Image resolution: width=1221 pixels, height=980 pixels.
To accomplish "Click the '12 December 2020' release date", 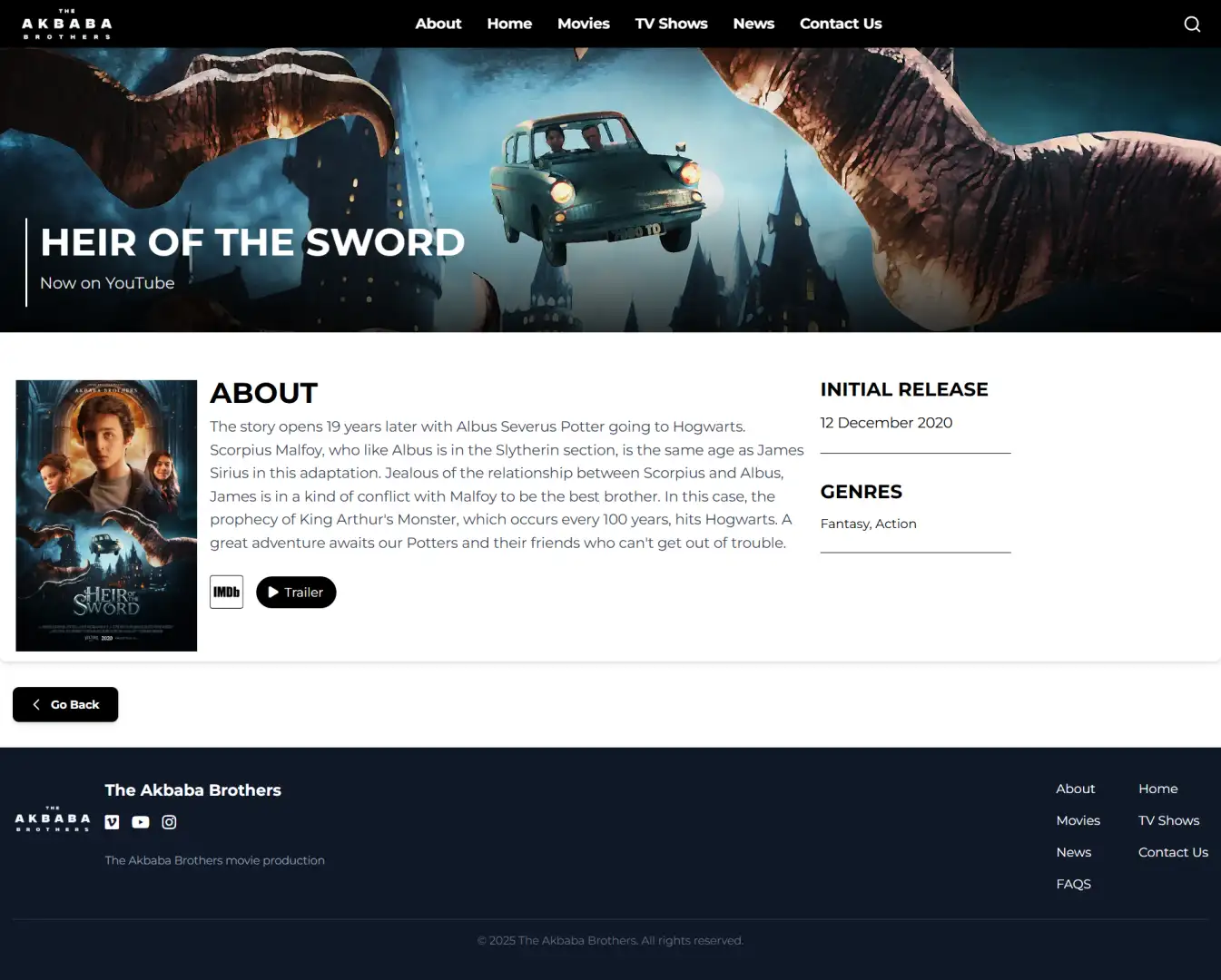I will [886, 423].
